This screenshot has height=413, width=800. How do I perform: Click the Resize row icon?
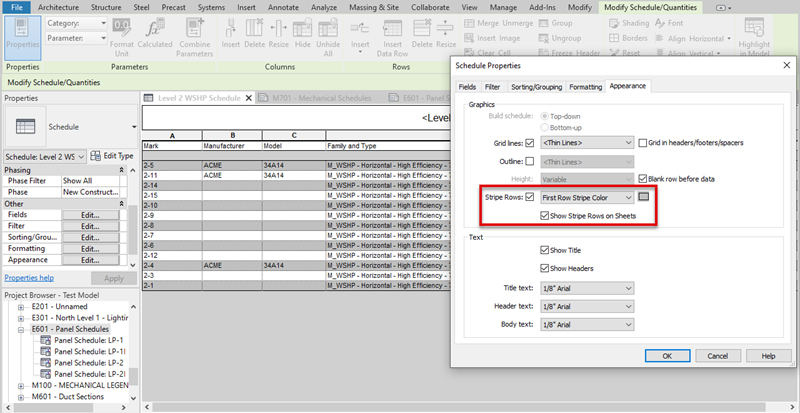(445, 29)
